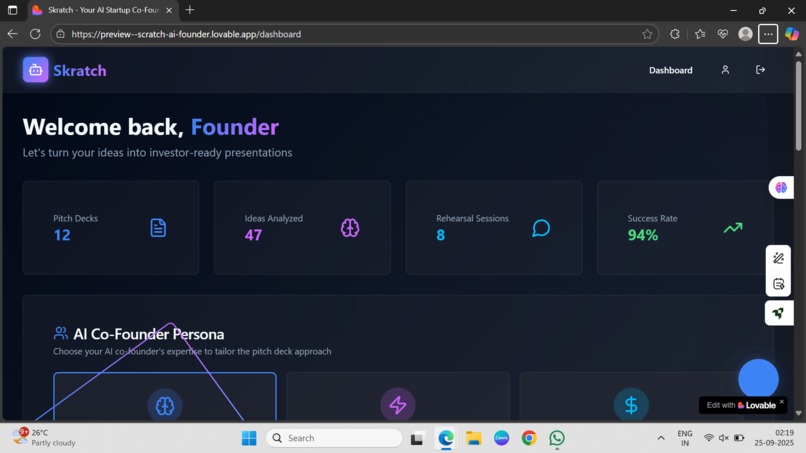Screen dimensions: 806x453
Task: Click the Pitch Decks value 12
Action: (x=62, y=235)
